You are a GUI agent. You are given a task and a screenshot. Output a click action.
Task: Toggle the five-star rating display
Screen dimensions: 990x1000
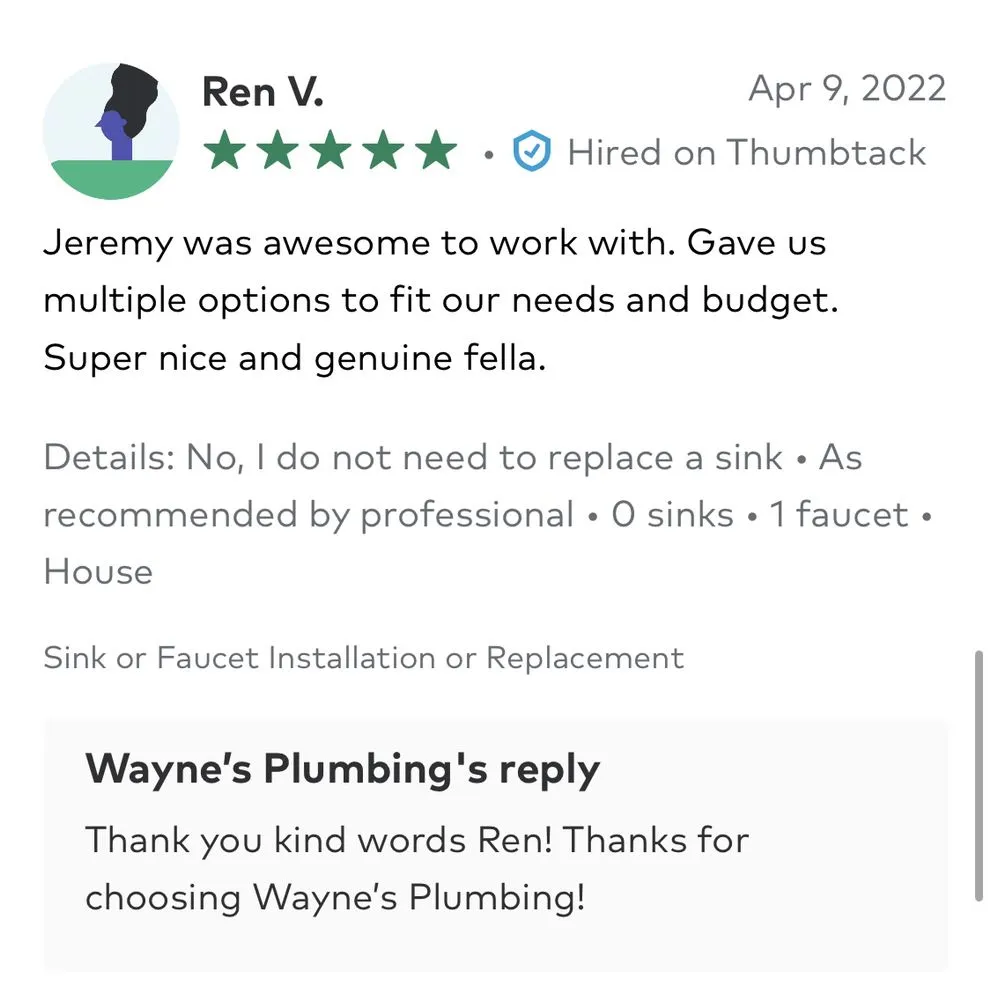[330, 150]
